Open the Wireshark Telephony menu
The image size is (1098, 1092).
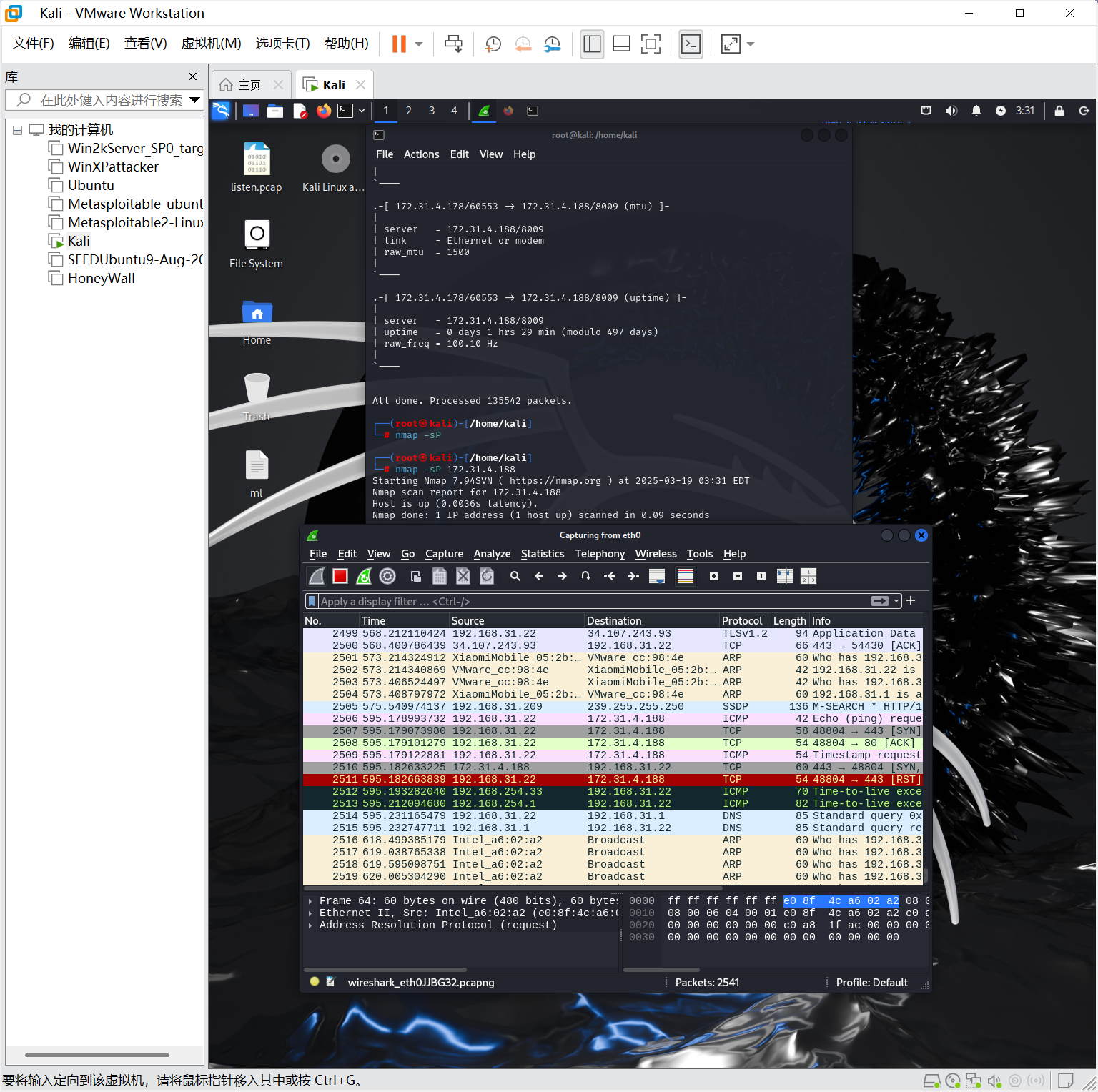click(x=600, y=554)
